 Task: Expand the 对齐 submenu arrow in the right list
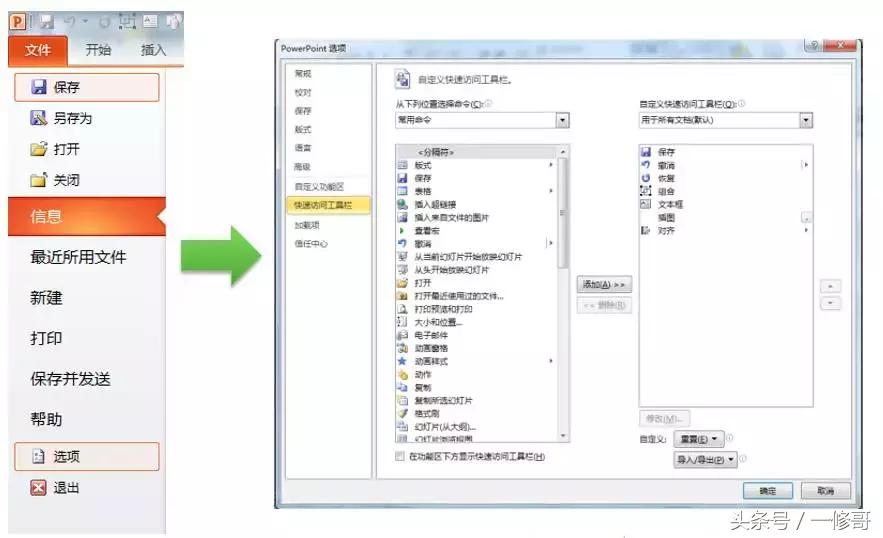(x=806, y=230)
